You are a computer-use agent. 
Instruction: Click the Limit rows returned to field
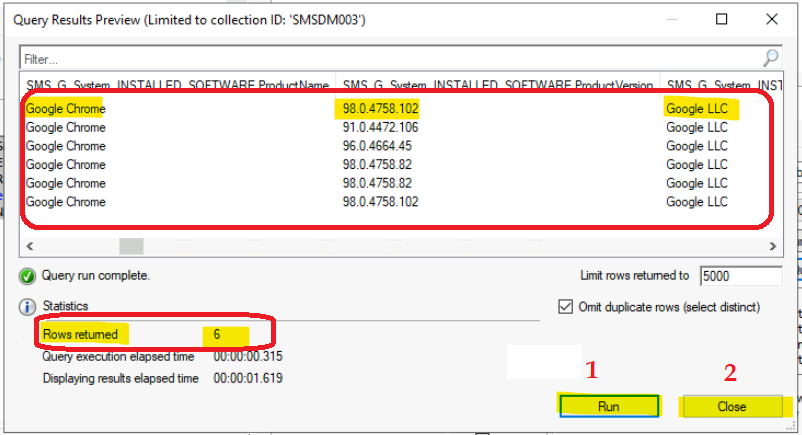pyautogui.click(x=741, y=276)
